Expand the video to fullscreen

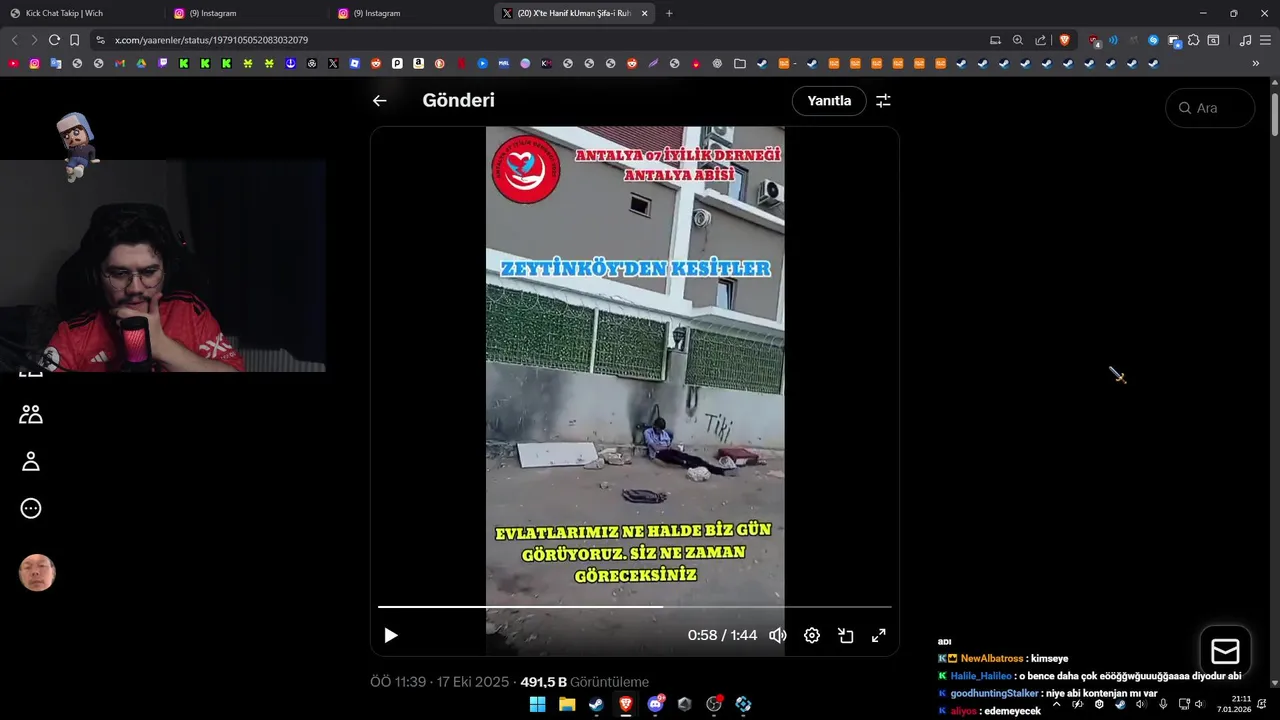879,635
